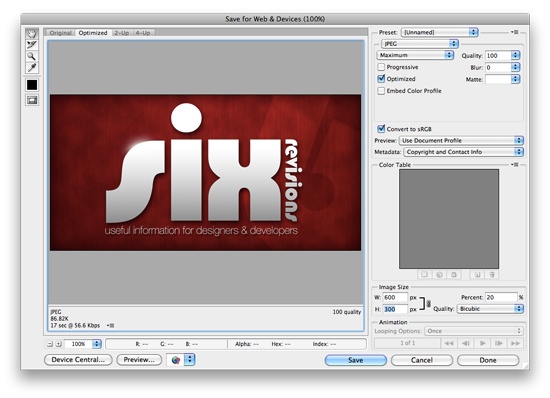Open the 100% zoom level dropdown
Viewport: 550px width, 398px height.
click(x=96, y=344)
